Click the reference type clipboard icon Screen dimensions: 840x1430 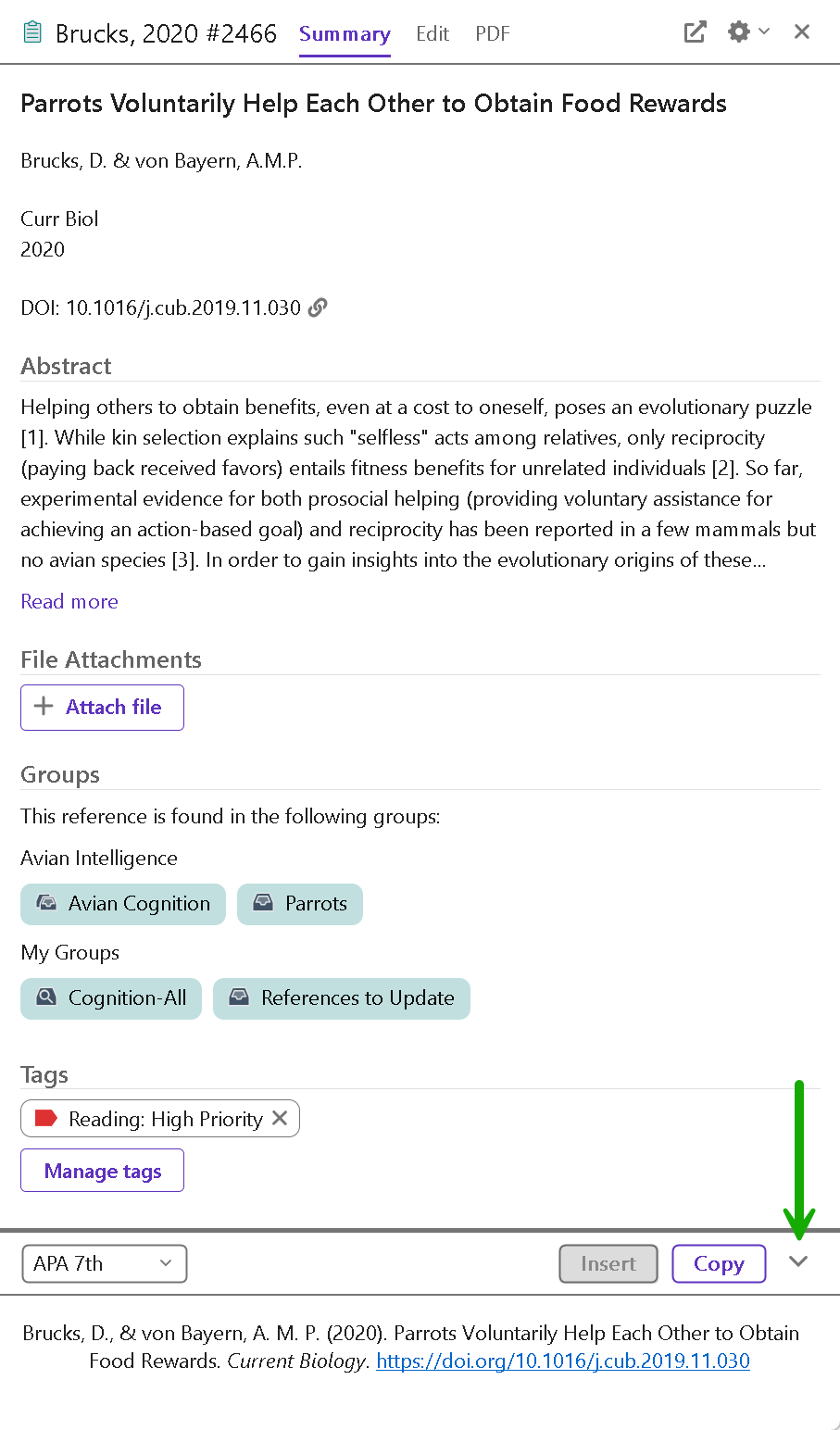32,33
